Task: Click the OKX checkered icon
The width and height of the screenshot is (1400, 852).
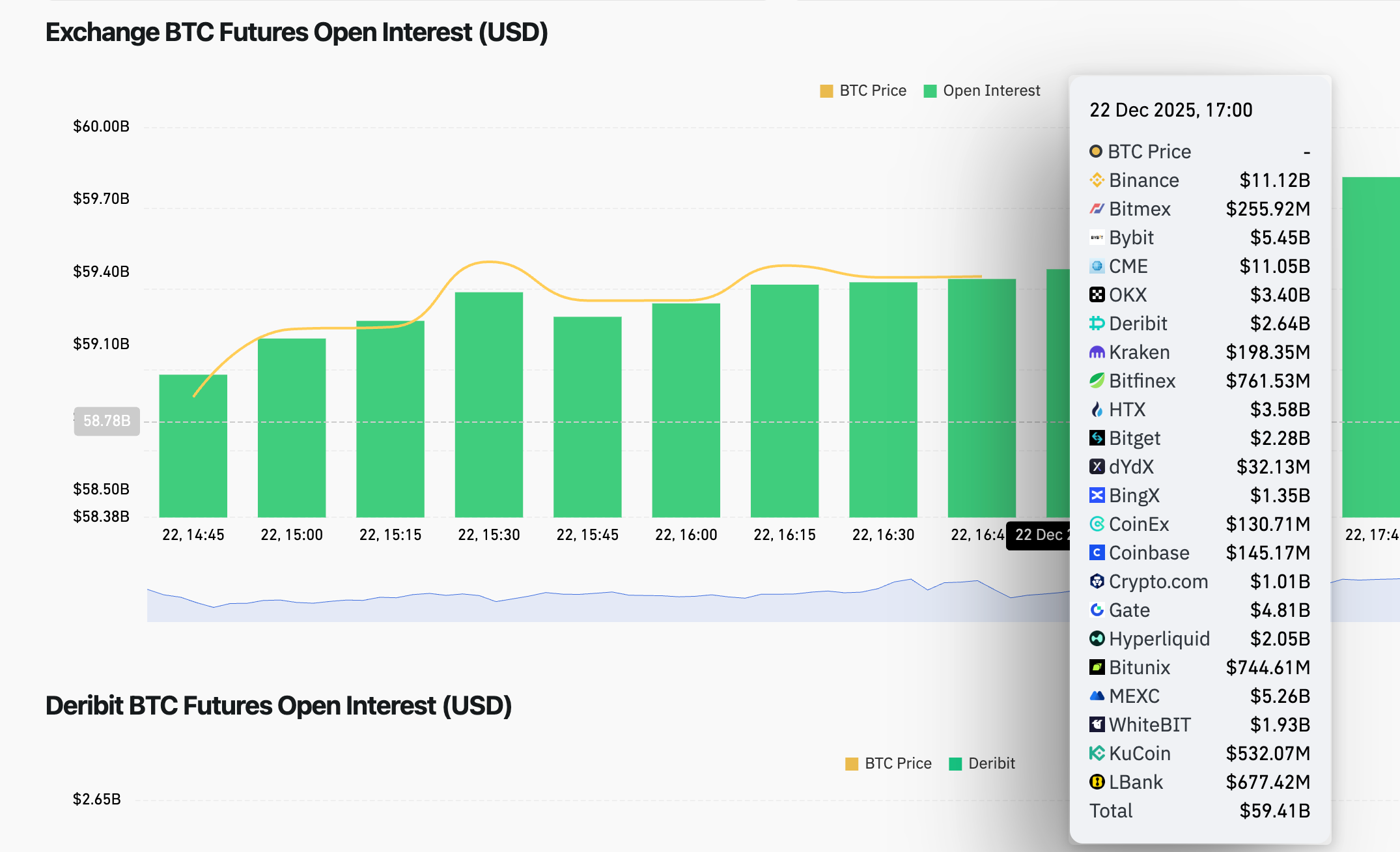Action: click(x=1097, y=294)
